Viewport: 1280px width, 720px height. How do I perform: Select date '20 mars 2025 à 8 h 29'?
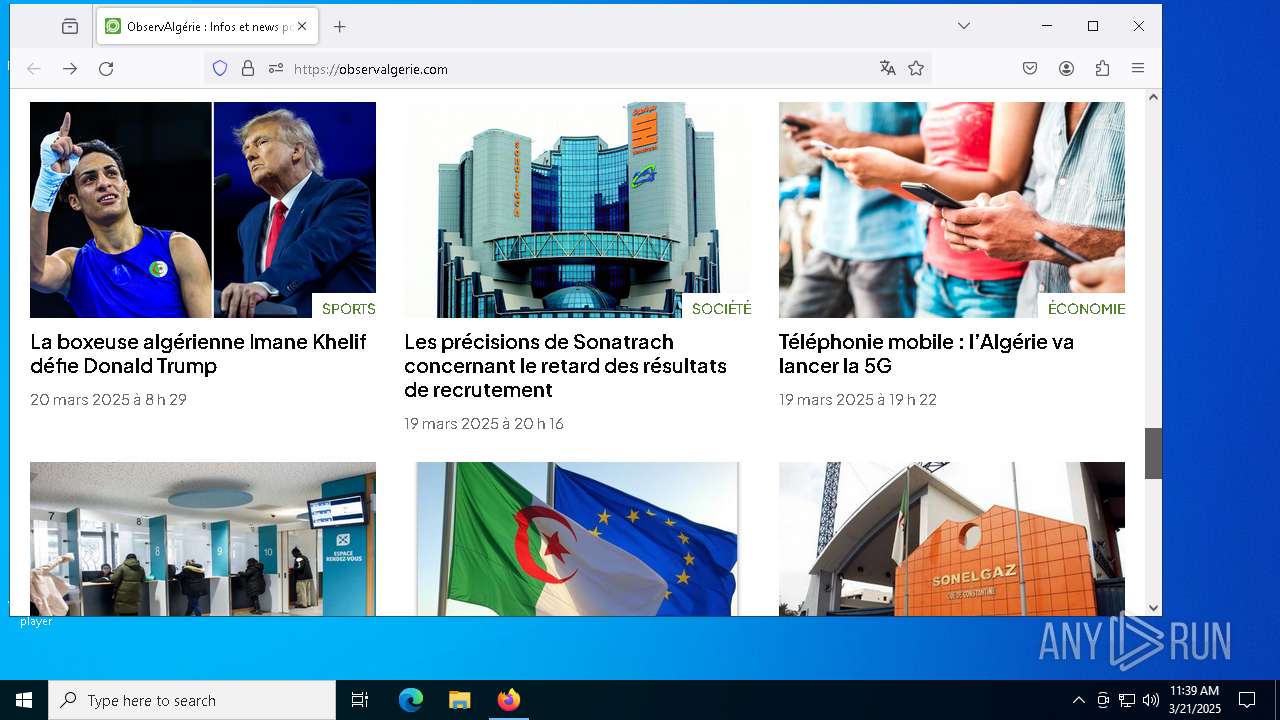(108, 400)
